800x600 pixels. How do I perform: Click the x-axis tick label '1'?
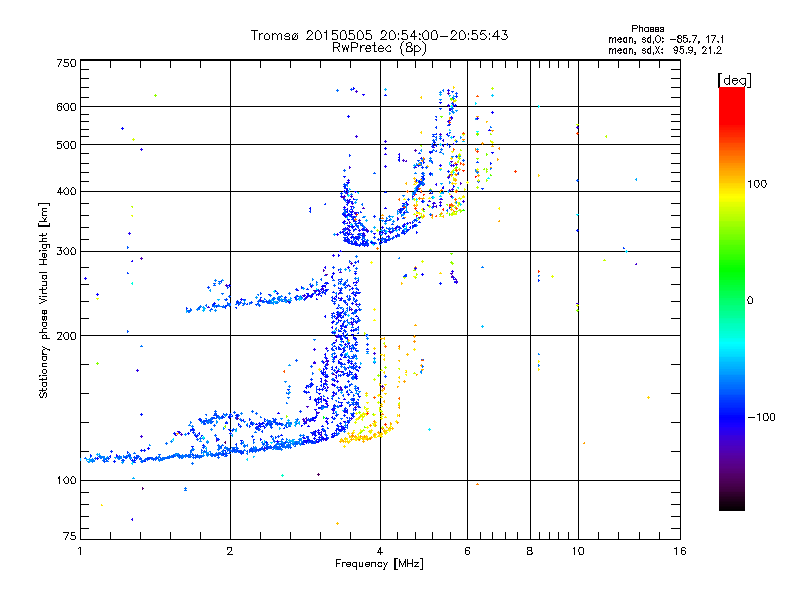pyautogui.click(x=80, y=551)
